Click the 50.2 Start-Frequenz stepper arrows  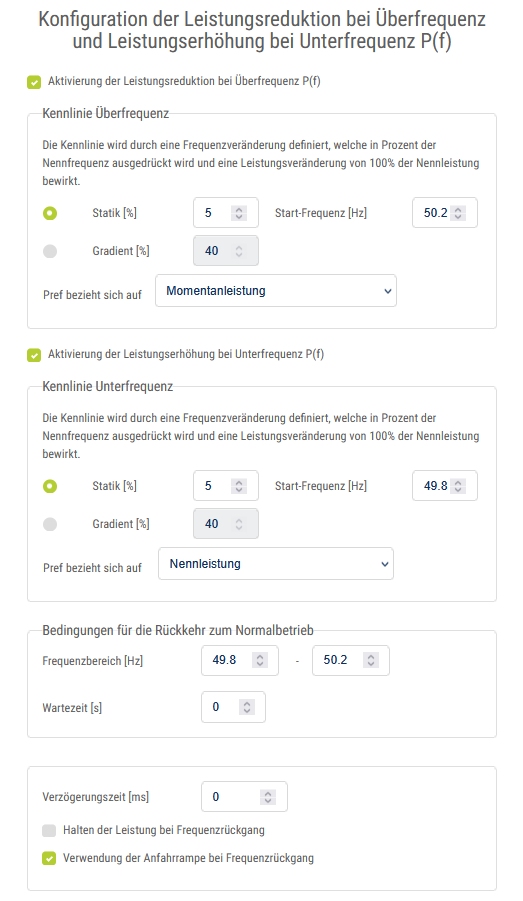pyautogui.click(x=458, y=213)
